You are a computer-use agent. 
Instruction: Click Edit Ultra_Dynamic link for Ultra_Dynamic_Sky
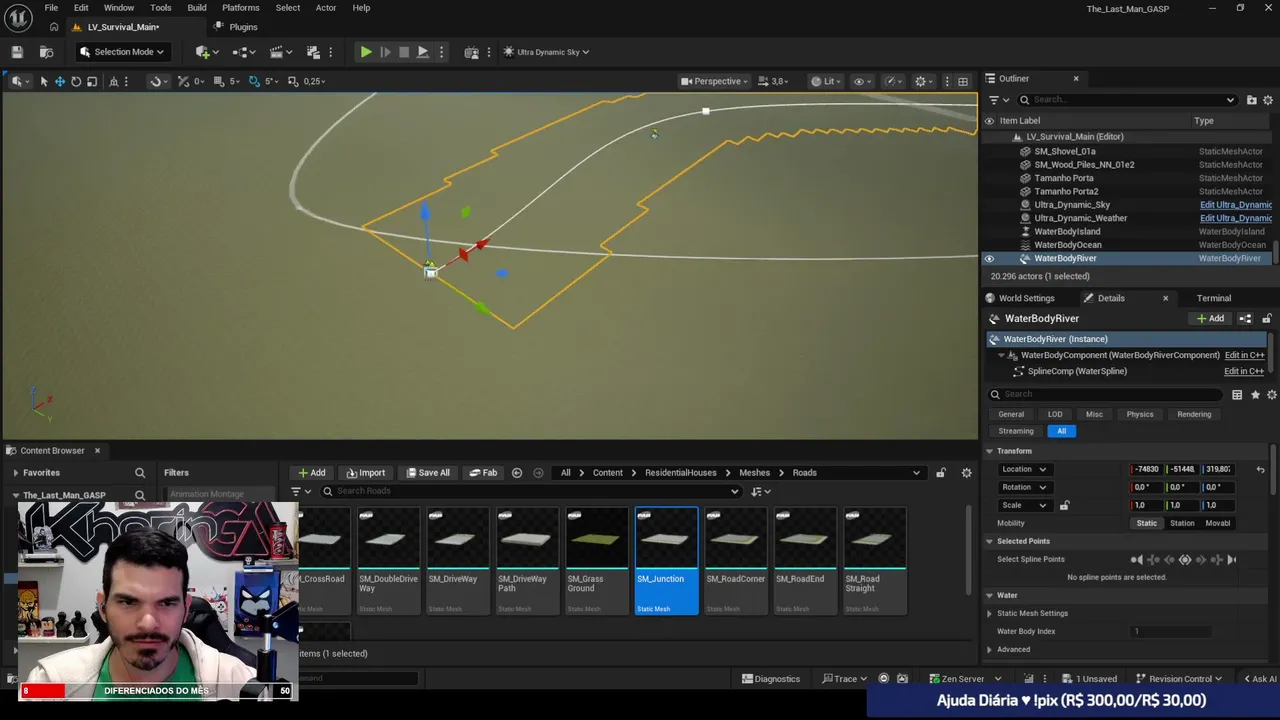tap(1236, 205)
